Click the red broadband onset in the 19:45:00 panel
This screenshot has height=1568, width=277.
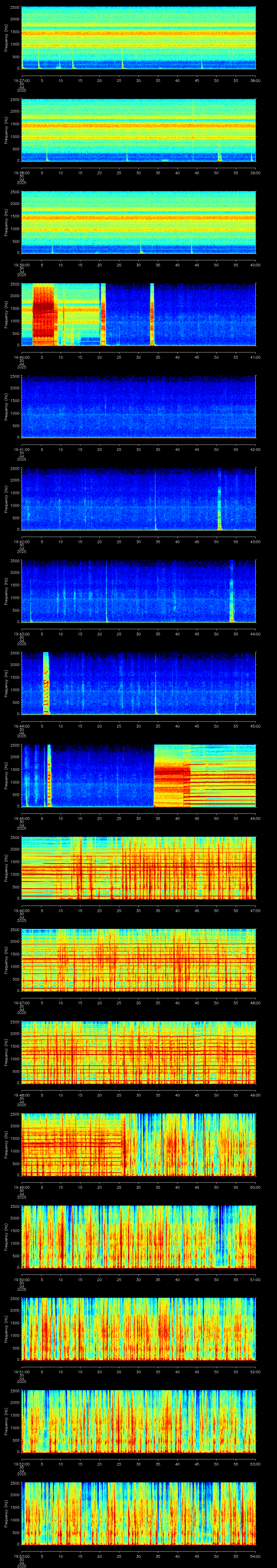click(172, 776)
